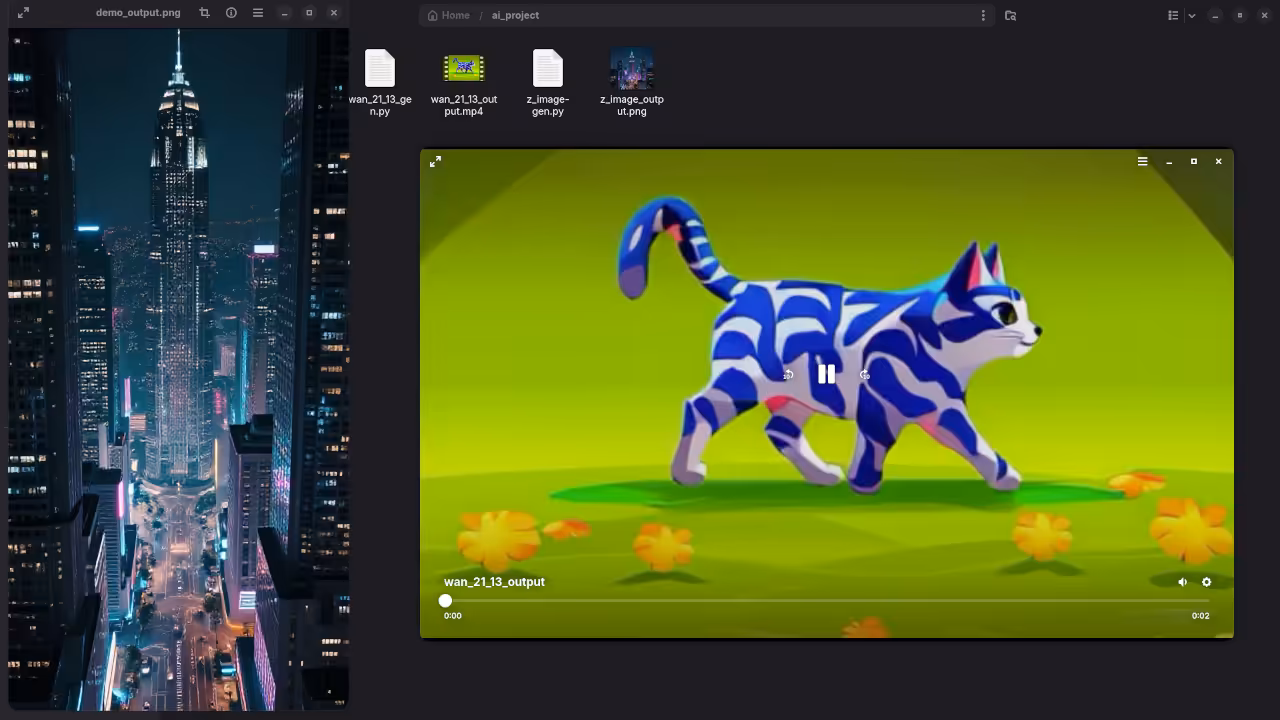1280x720 pixels.
Task: Select the z_image_output.png thumbnail
Action: [x=631, y=70]
